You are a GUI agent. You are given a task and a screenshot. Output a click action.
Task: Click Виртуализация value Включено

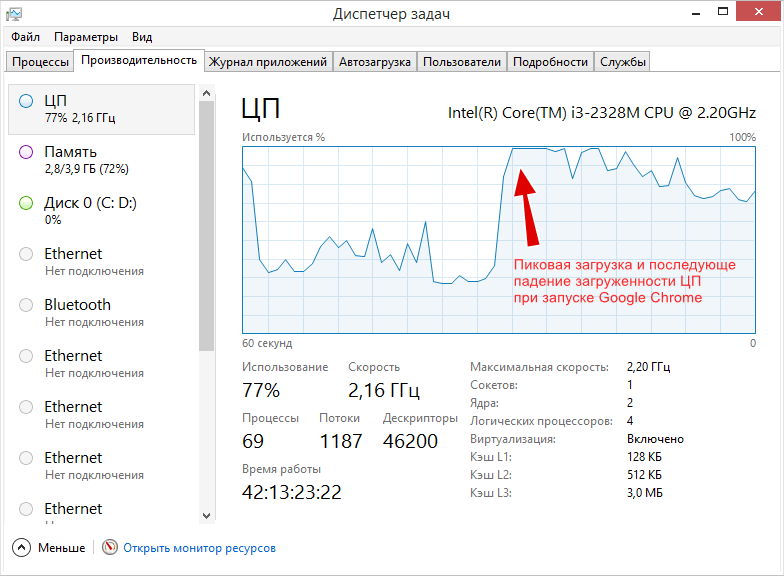pos(655,439)
